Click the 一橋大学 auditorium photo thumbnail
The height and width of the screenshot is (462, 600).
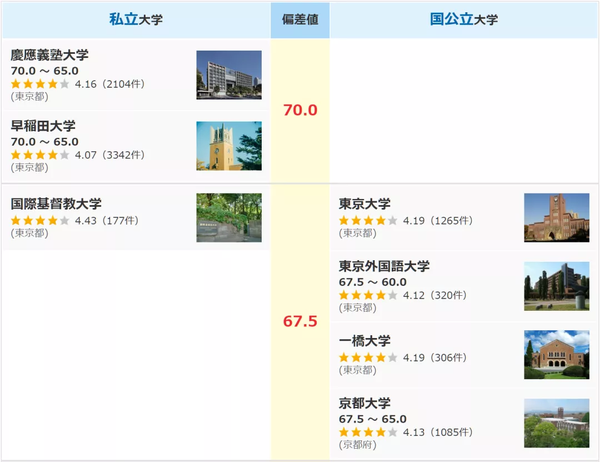click(x=556, y=354)
